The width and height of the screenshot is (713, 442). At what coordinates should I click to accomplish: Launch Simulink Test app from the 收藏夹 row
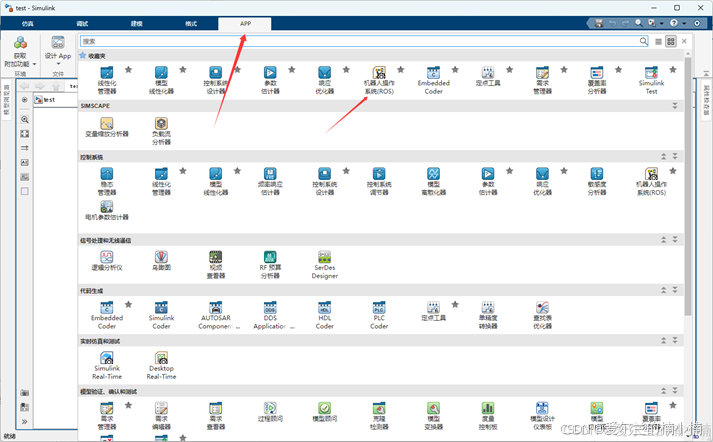(651, 80)
